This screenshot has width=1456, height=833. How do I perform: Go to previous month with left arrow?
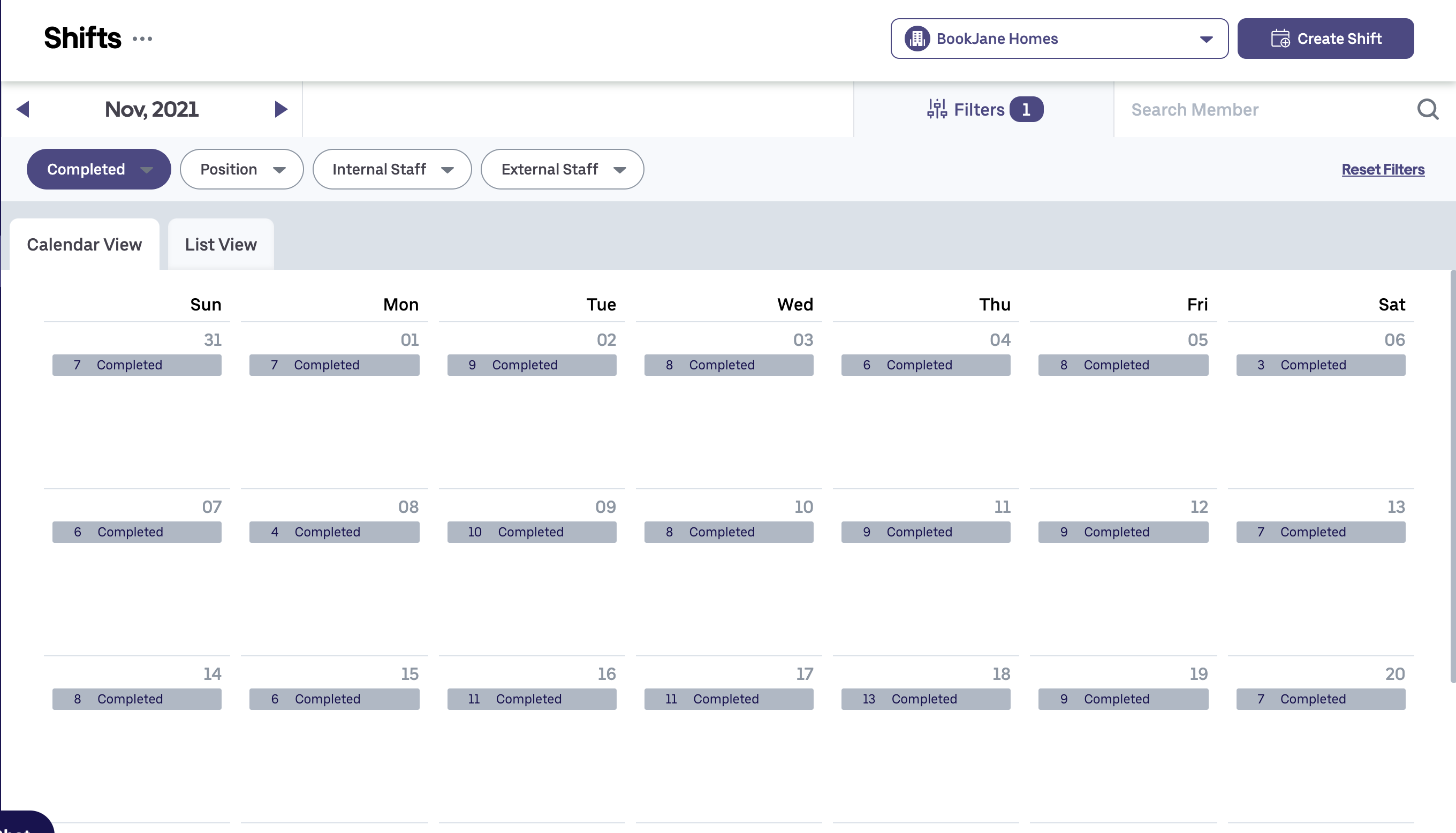tap(24, 109)
